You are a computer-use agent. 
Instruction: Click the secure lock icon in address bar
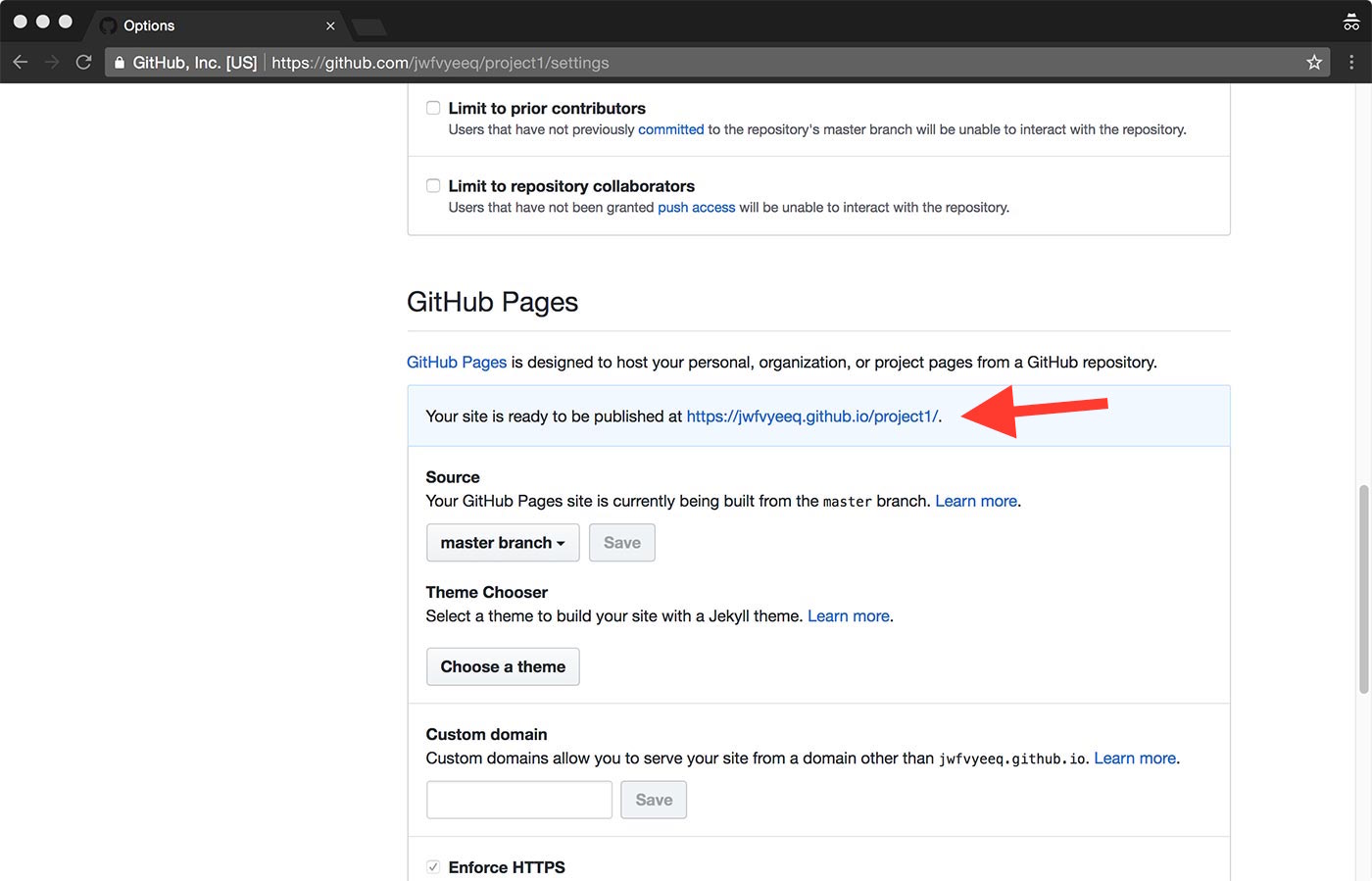coord(120,63)
